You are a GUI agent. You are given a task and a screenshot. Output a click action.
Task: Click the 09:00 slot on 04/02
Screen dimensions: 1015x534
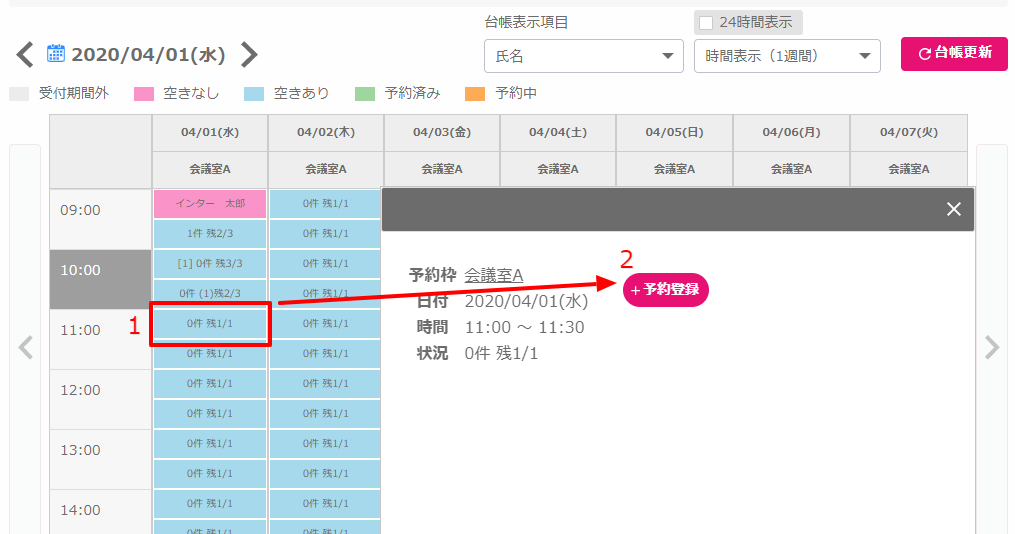click(x=325, y=204)
